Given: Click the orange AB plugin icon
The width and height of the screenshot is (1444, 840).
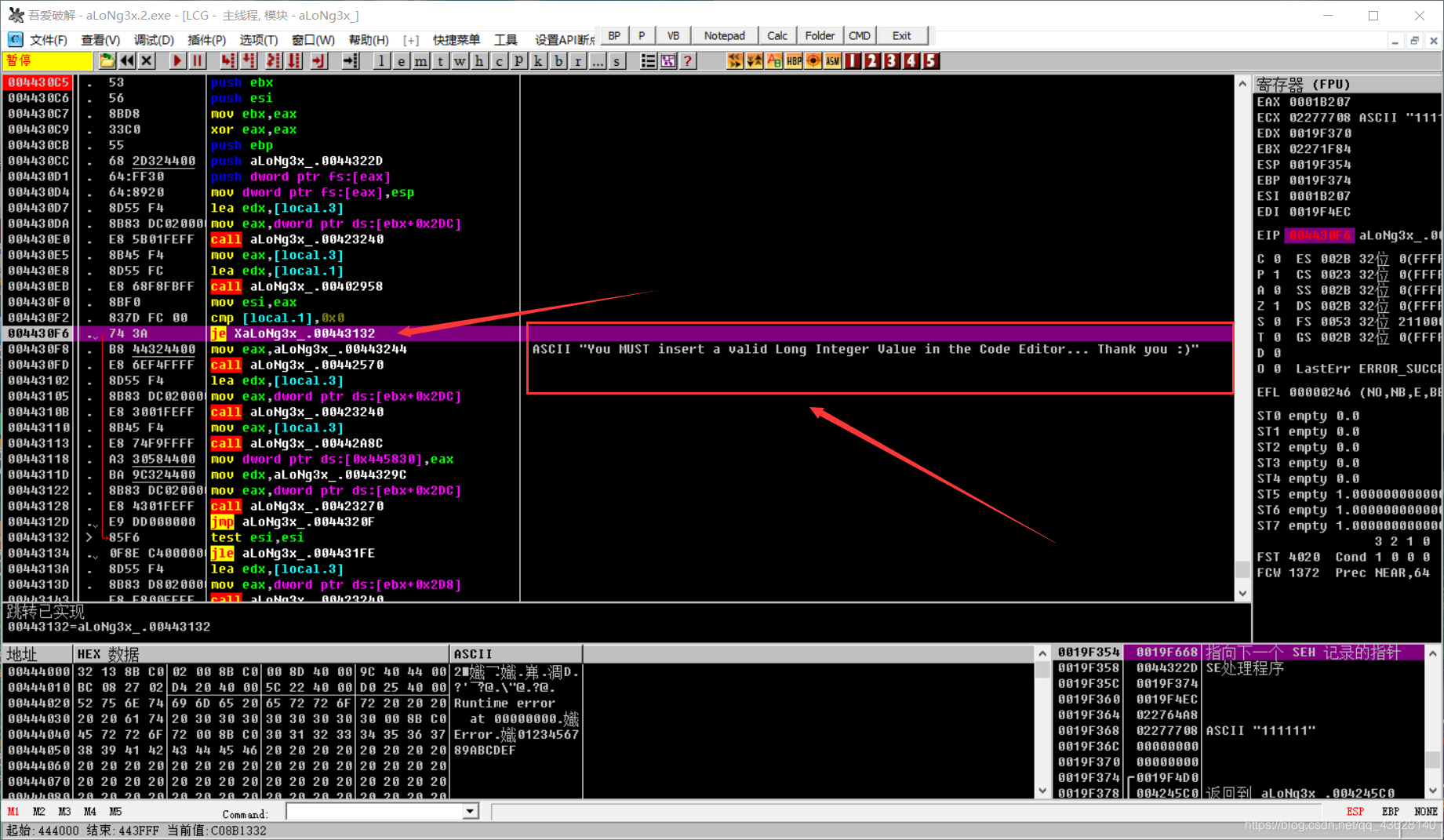Looking at the screenshot, I should [774, 60].
